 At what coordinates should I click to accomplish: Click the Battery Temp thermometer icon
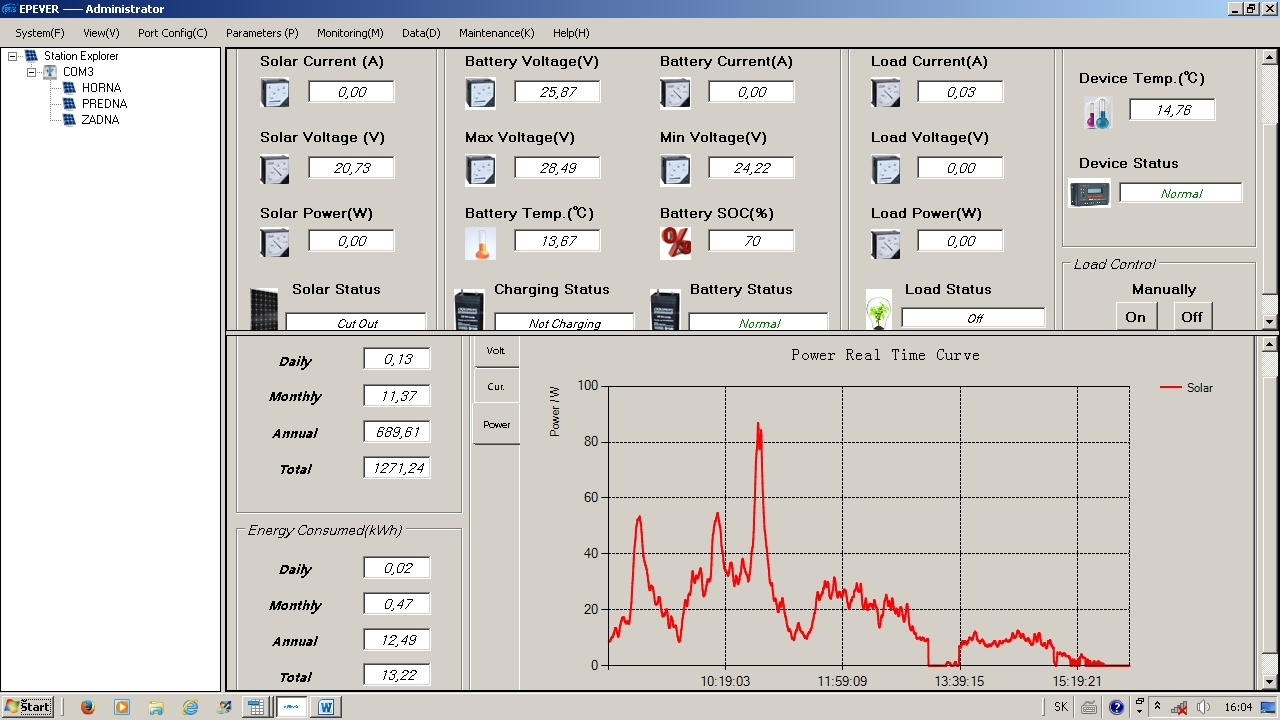pos(480,243)
